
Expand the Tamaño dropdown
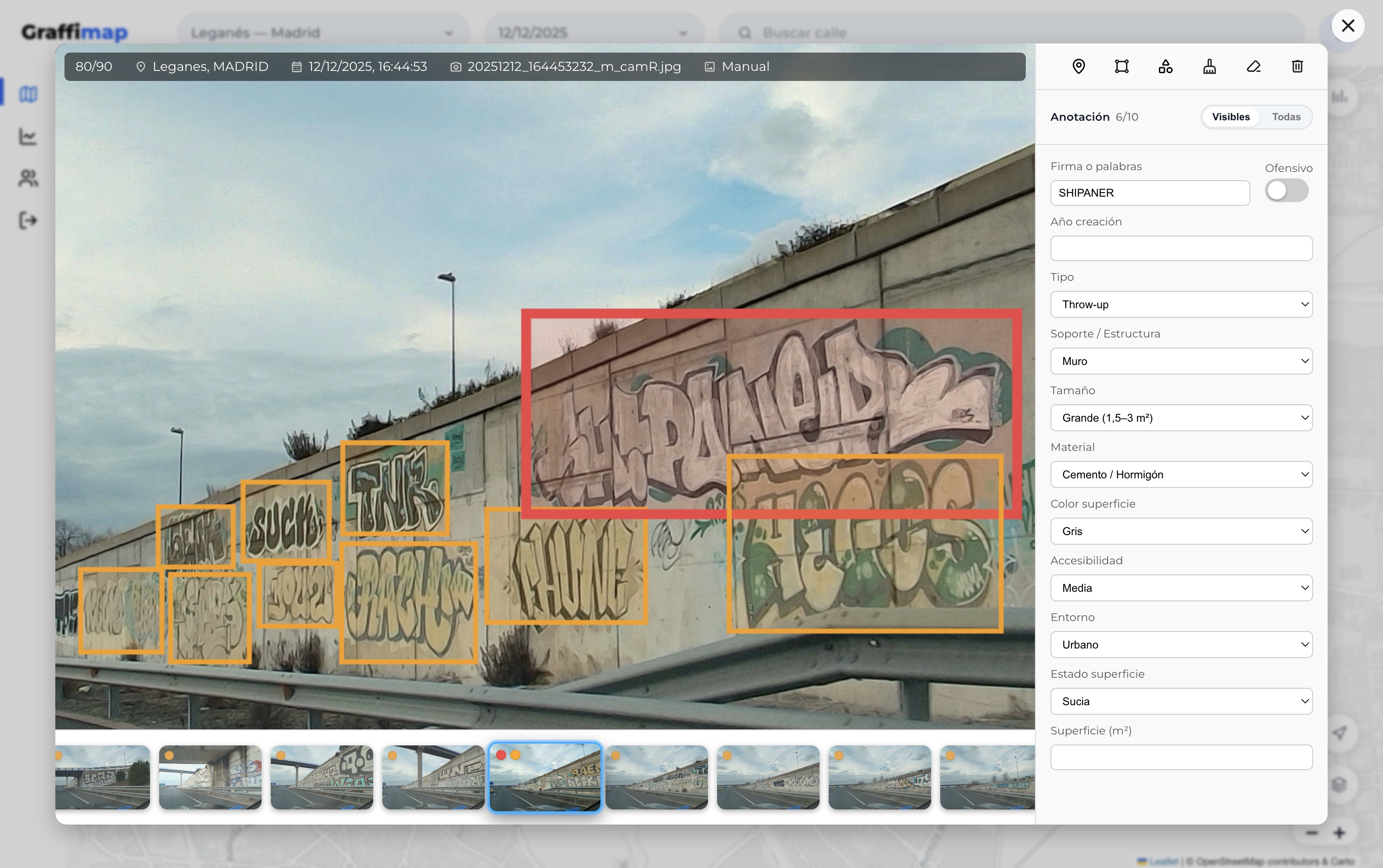coord(1181,418)
